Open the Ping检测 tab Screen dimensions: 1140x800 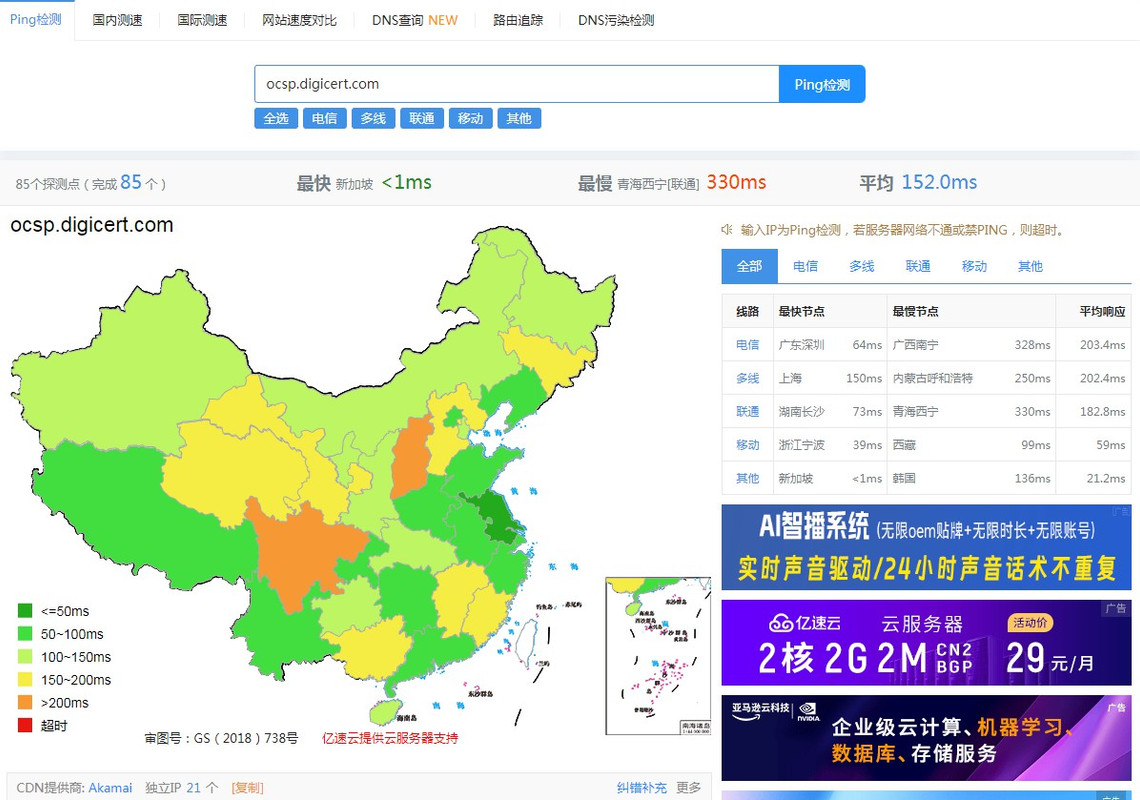(36, 20)
